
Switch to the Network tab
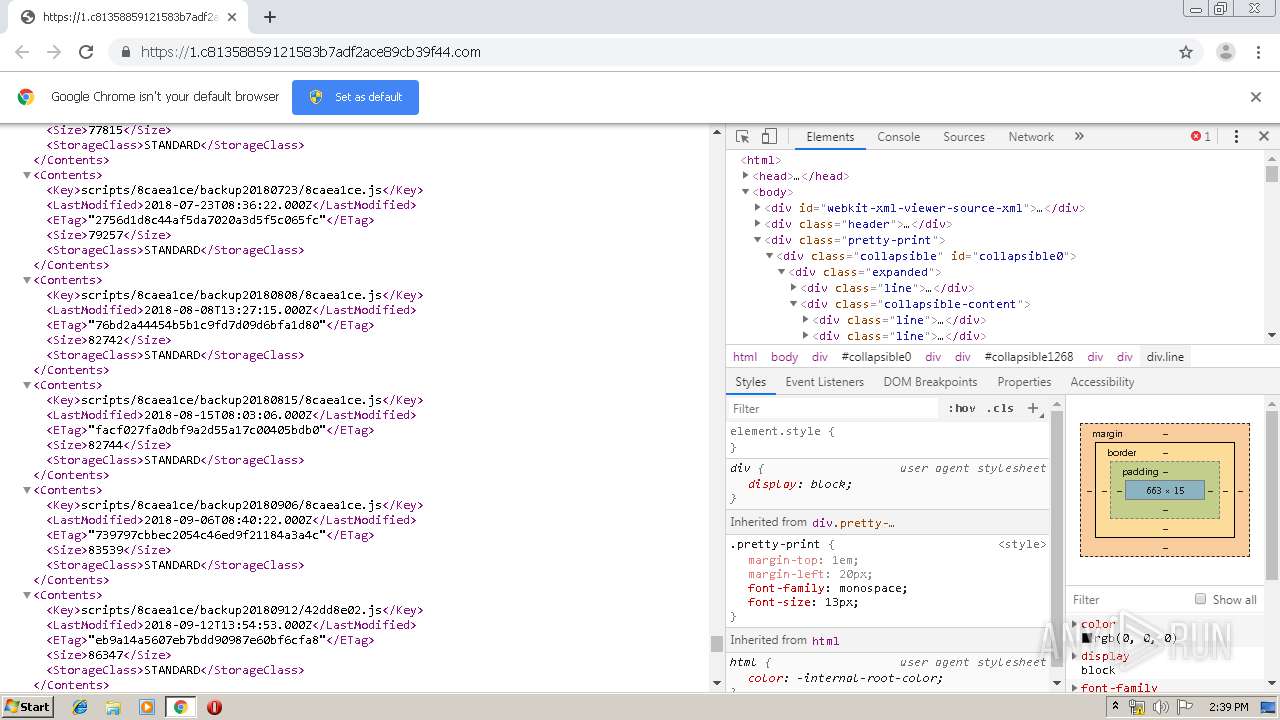tap(1031, 137)
